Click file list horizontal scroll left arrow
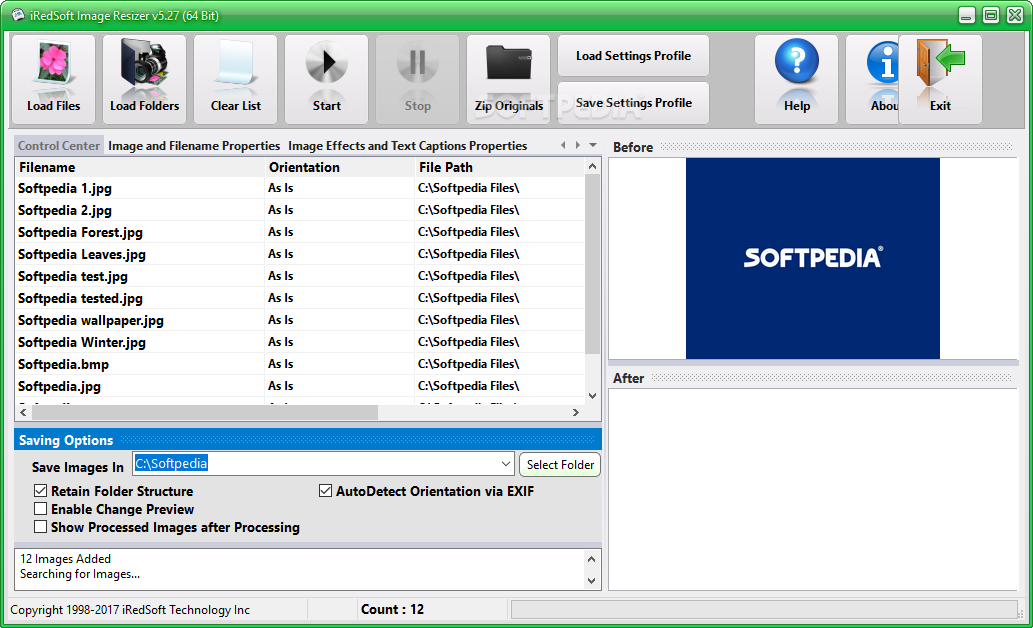1033x628 pixels. tap(23, 413)
